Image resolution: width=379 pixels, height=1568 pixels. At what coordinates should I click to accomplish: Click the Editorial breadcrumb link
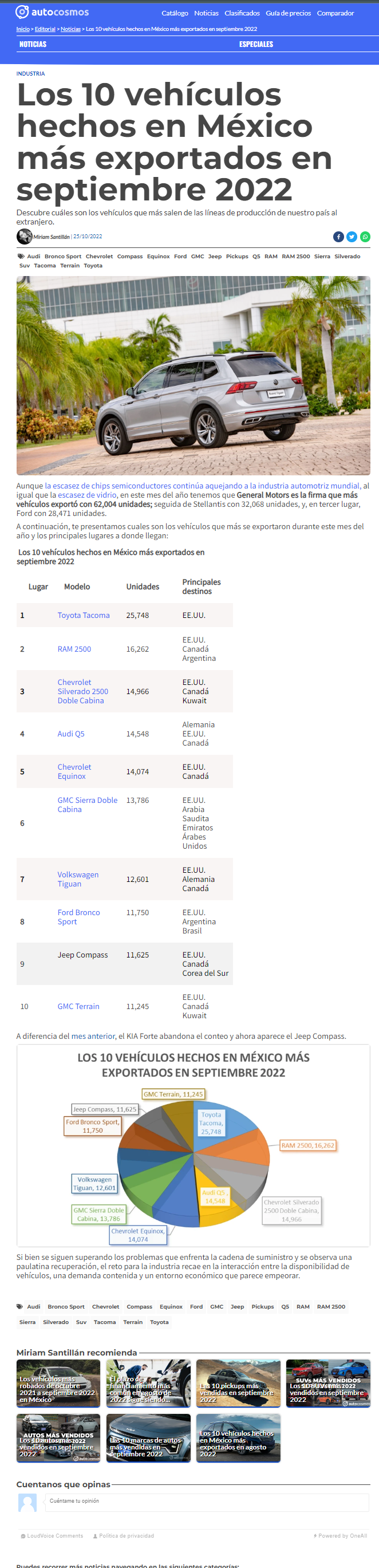pos(45,29)
